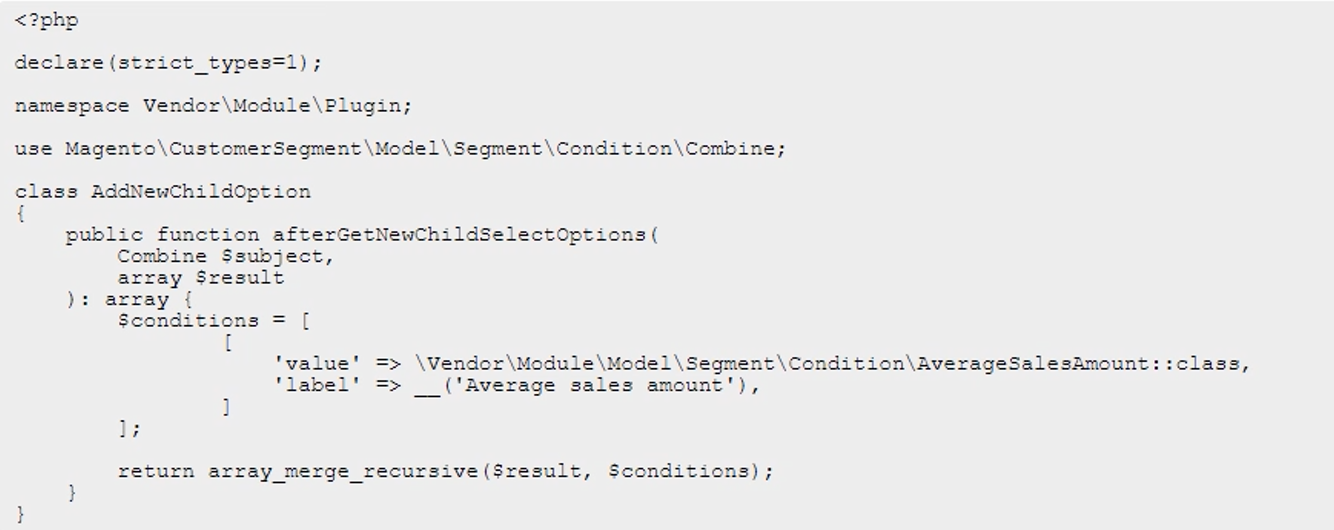Click the Combine $subject parameter
The image size is (1334, 530).
225,256
